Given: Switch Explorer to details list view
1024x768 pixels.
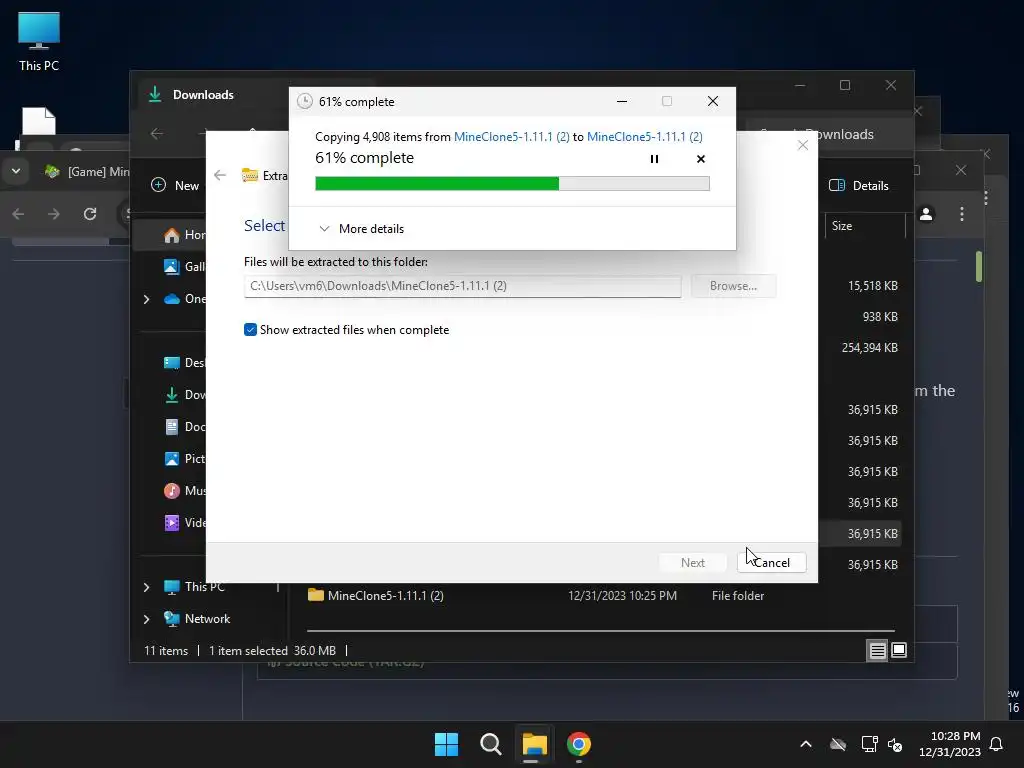Looking at the screenshot, I should [877, 650].
